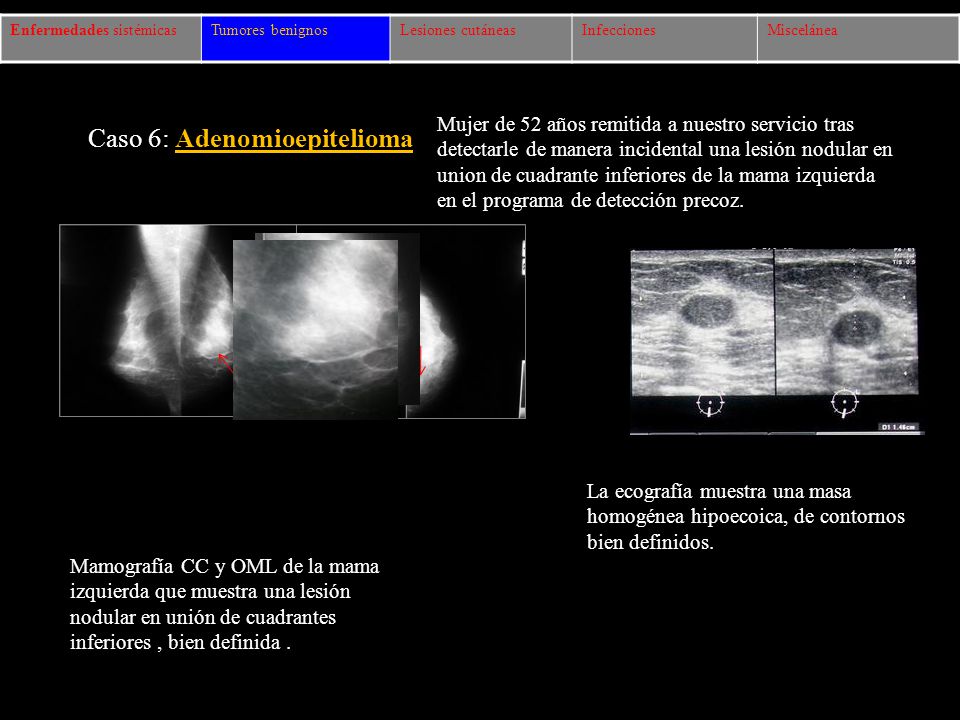Follow the Adenomioepitelioma hyperlink
This screenshot has width=960, height=720.
click(x=294, y=139)
